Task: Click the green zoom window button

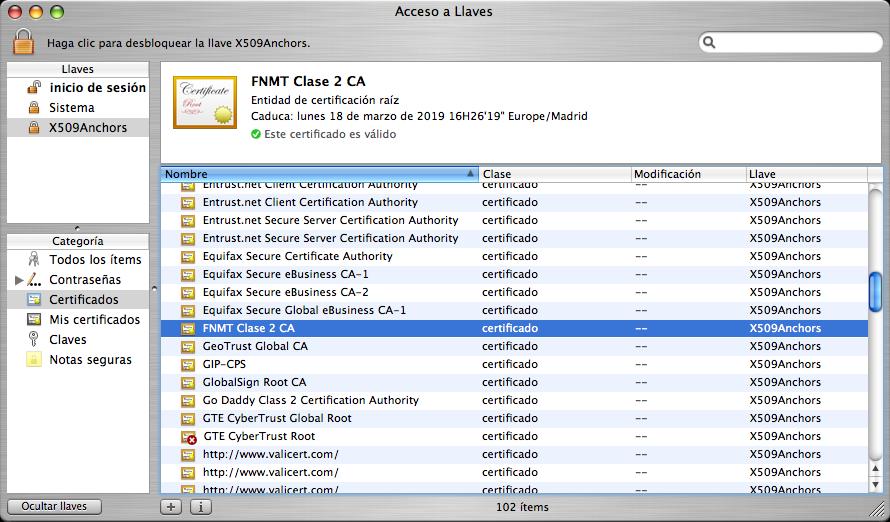Action: click(x=57, y=11)
